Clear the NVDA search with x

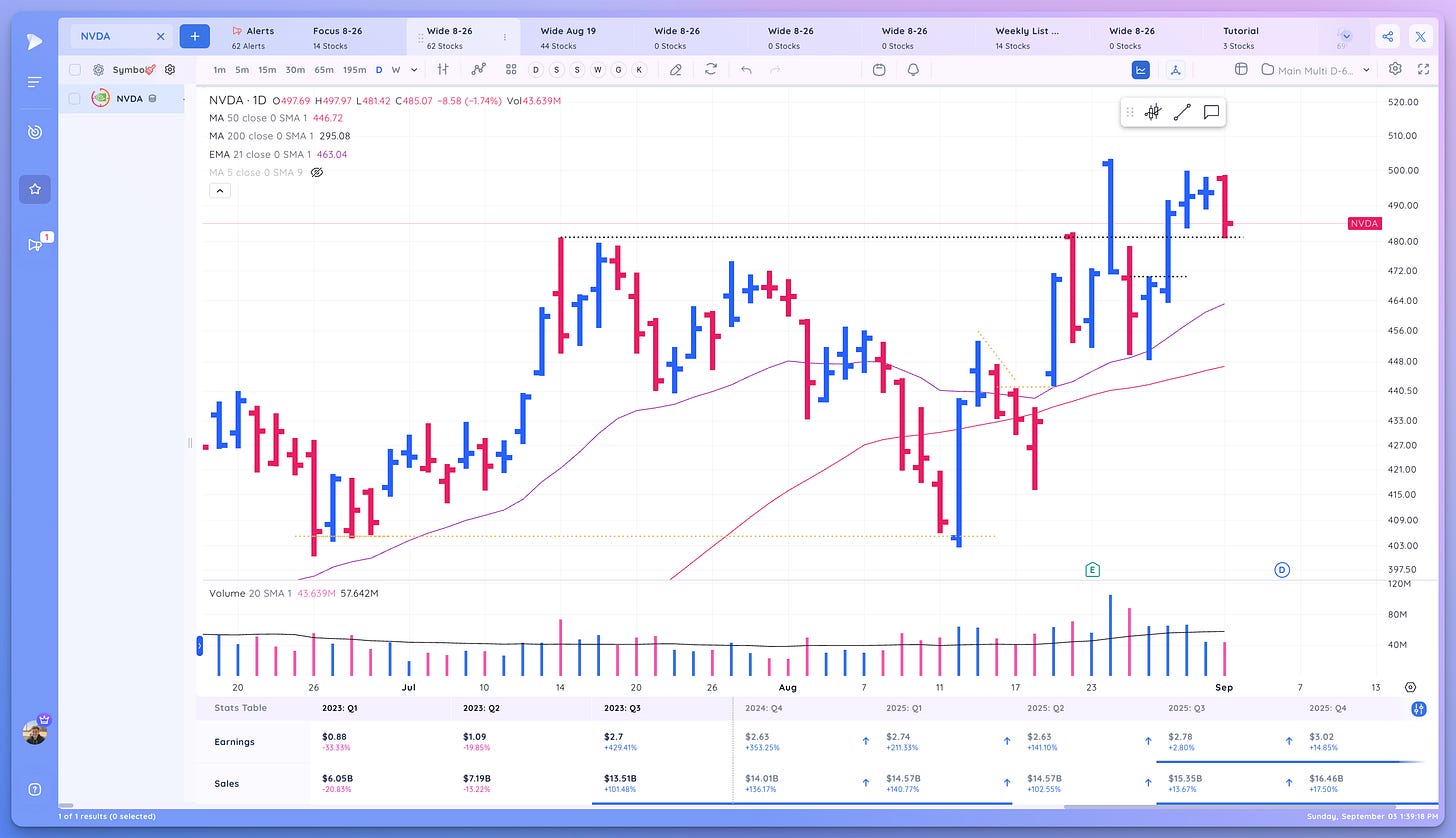point(160,36)
